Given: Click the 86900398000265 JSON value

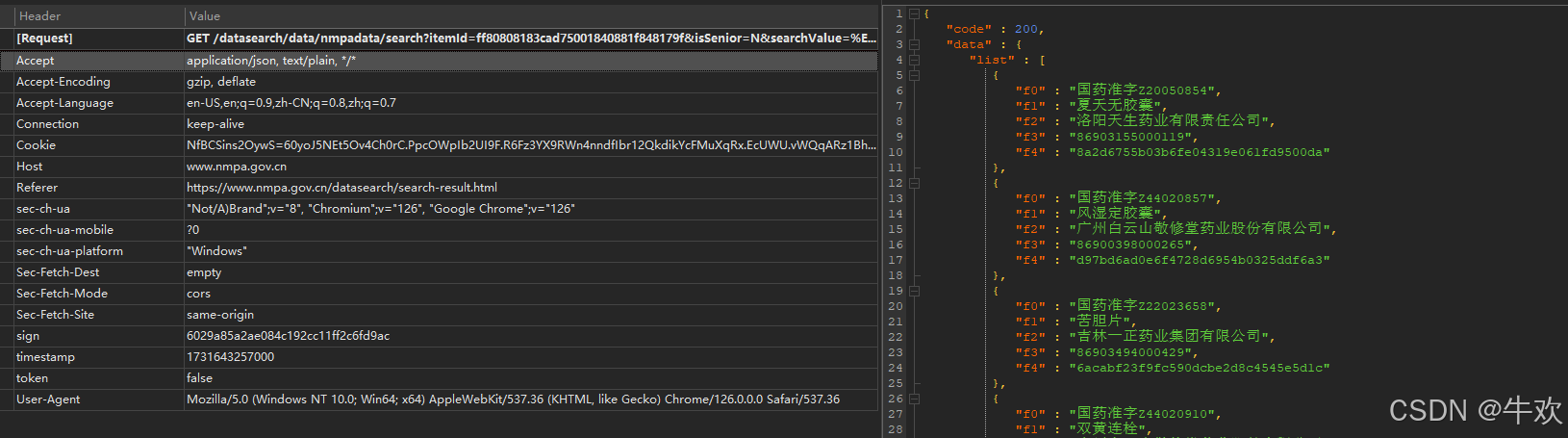Looking at the screenshot, I should click(x=1133, y=245).
